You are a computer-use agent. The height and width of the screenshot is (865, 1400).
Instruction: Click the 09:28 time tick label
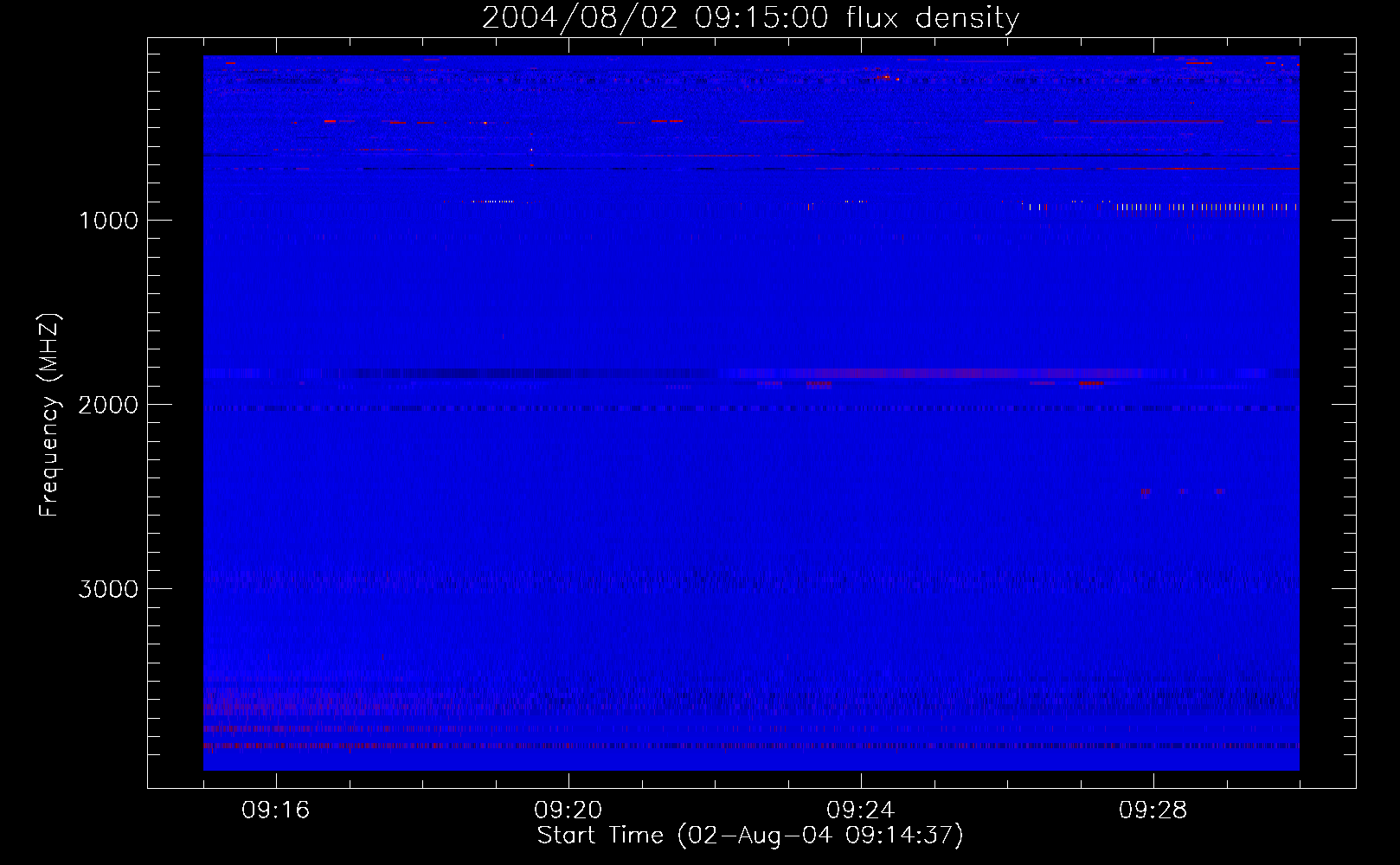(x=1153, y=811)
